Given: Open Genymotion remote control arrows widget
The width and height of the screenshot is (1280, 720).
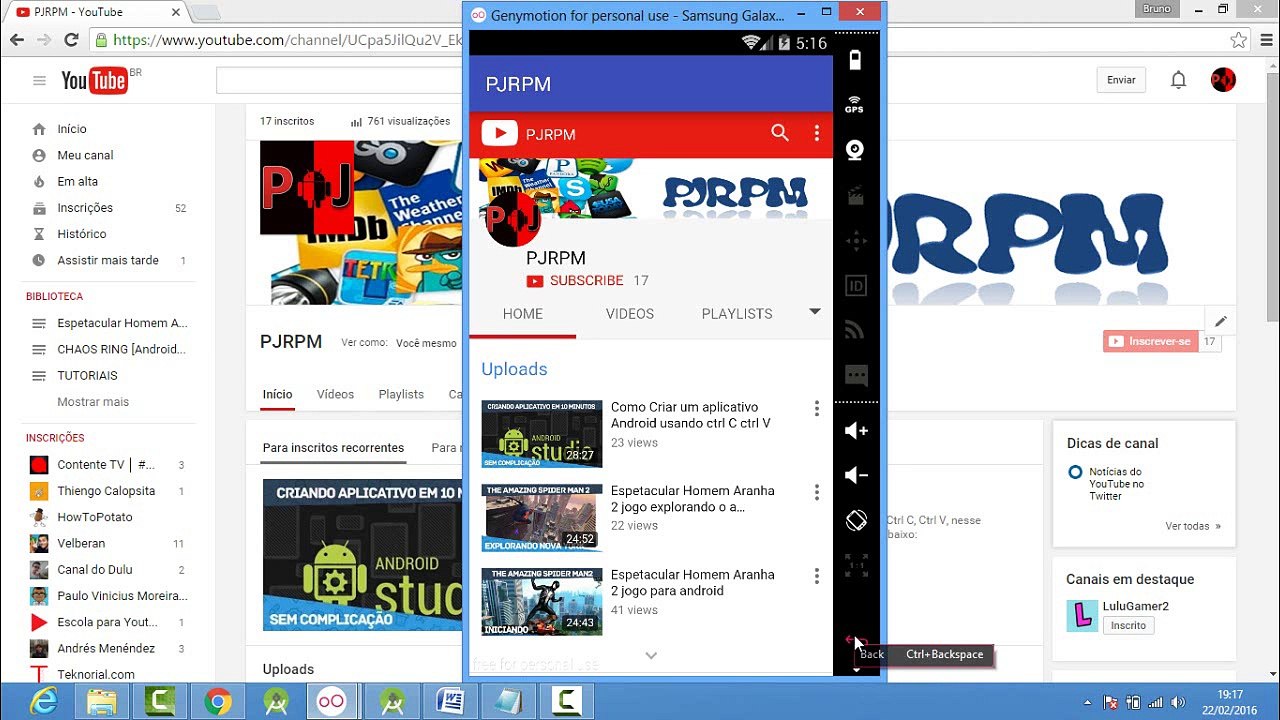Looking at the screenshot, I should 855,241.
